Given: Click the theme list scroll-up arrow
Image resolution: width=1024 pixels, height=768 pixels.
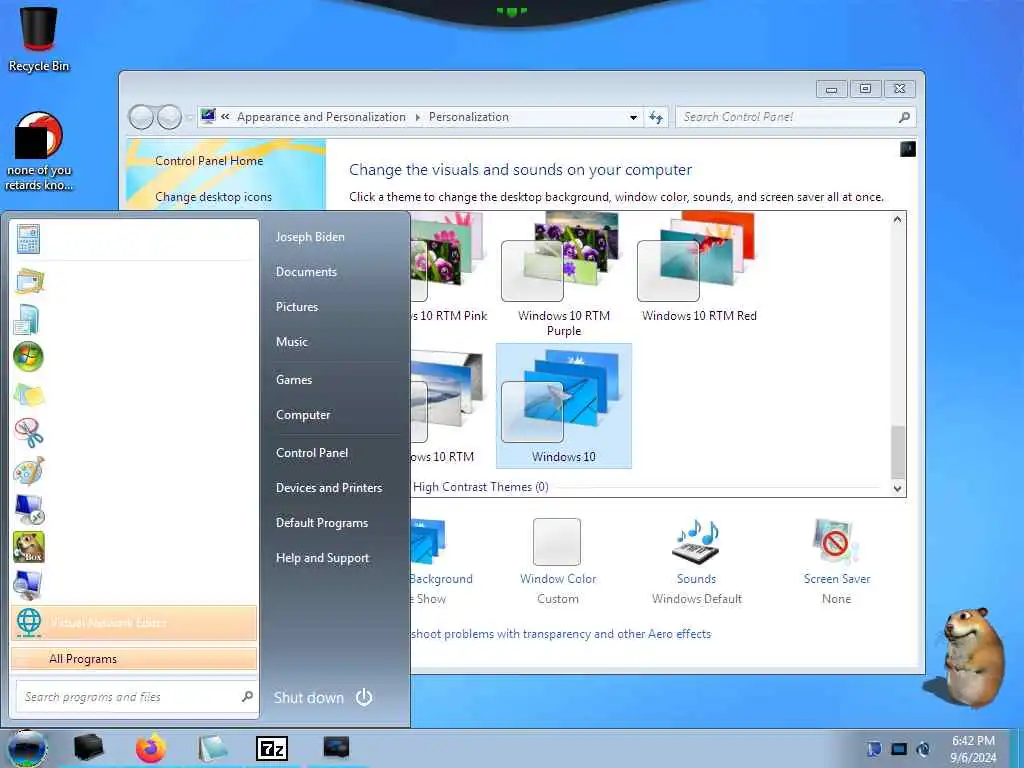Looking at the screenshot, I should (x=898, y=219).
